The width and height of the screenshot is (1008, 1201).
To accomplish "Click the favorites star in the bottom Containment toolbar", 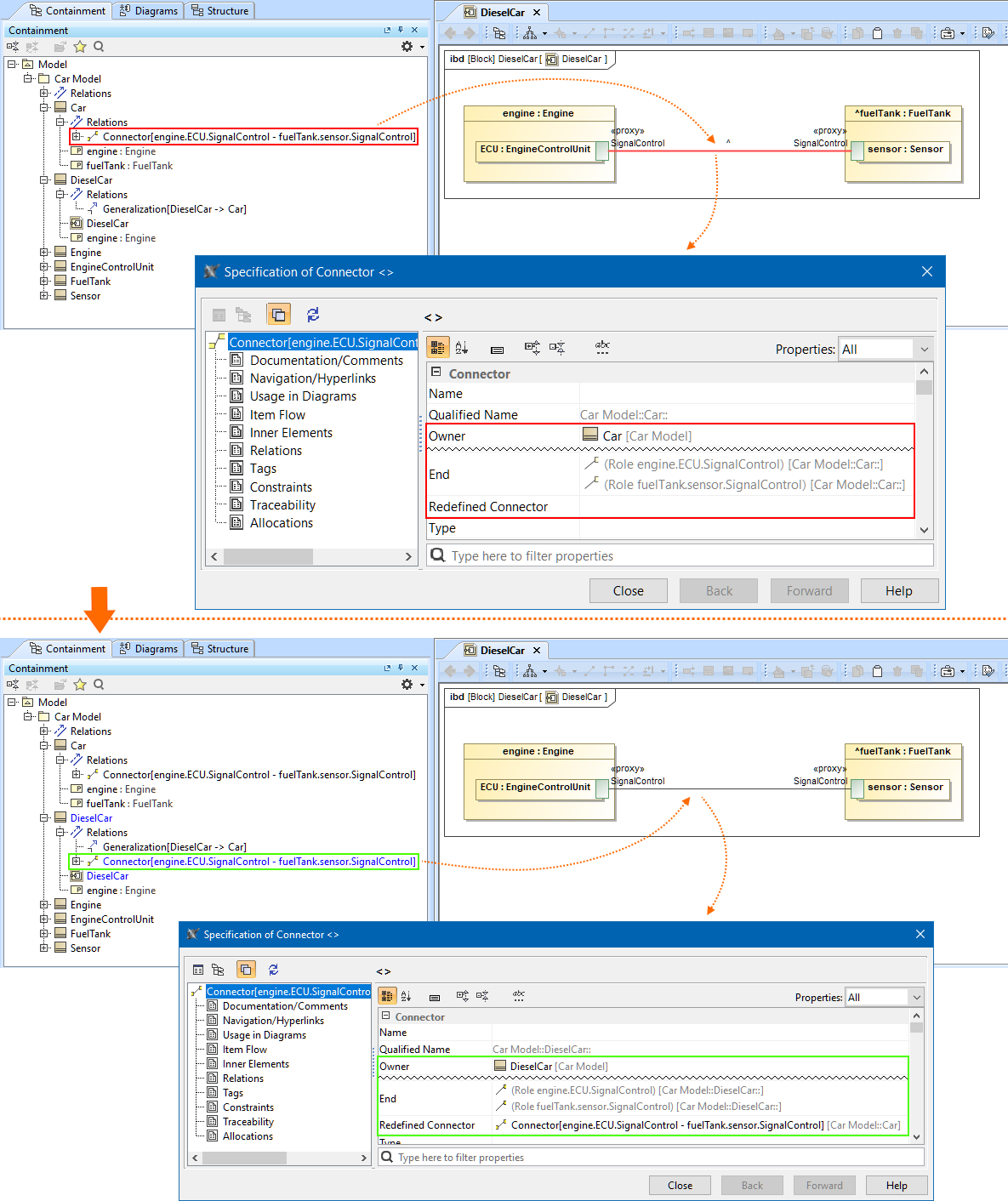I will coord(80,685).
